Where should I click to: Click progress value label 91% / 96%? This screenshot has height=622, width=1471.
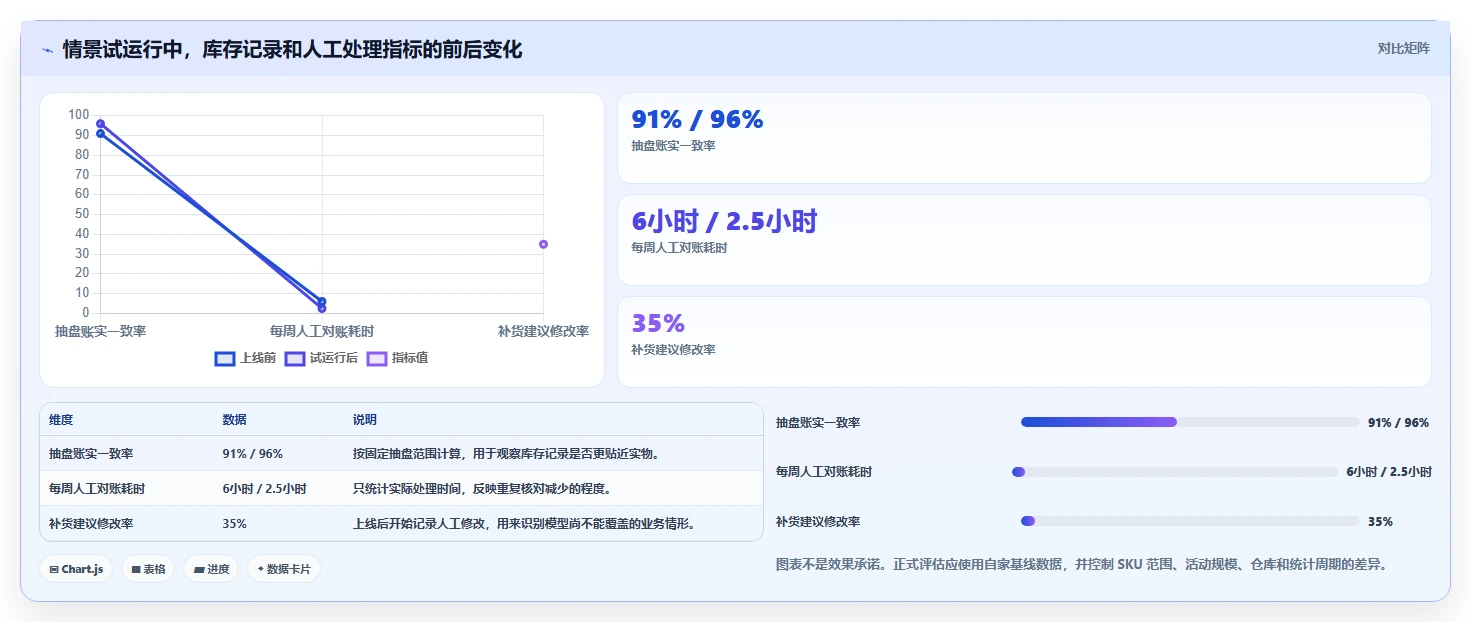tap(1398, 423)
